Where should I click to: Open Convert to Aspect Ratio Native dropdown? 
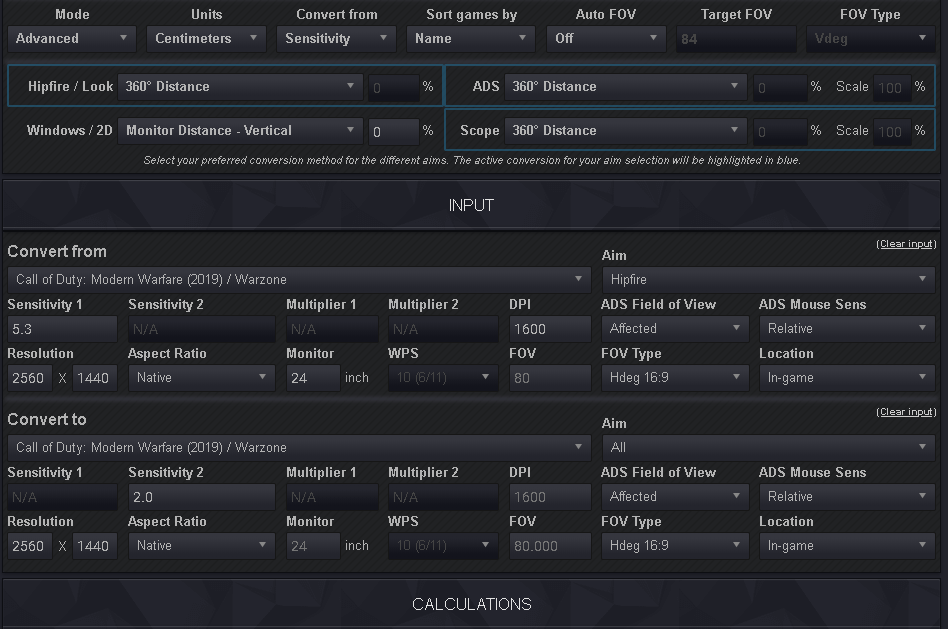tap(201, 546)
